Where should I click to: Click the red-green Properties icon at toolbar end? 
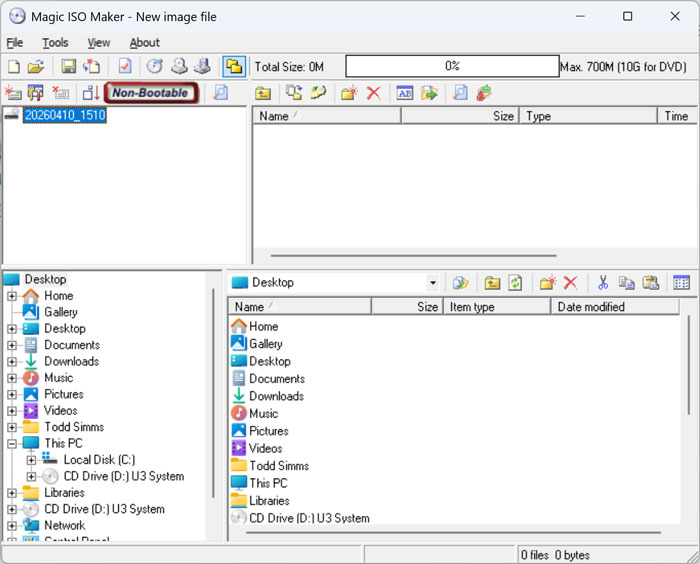484,93
